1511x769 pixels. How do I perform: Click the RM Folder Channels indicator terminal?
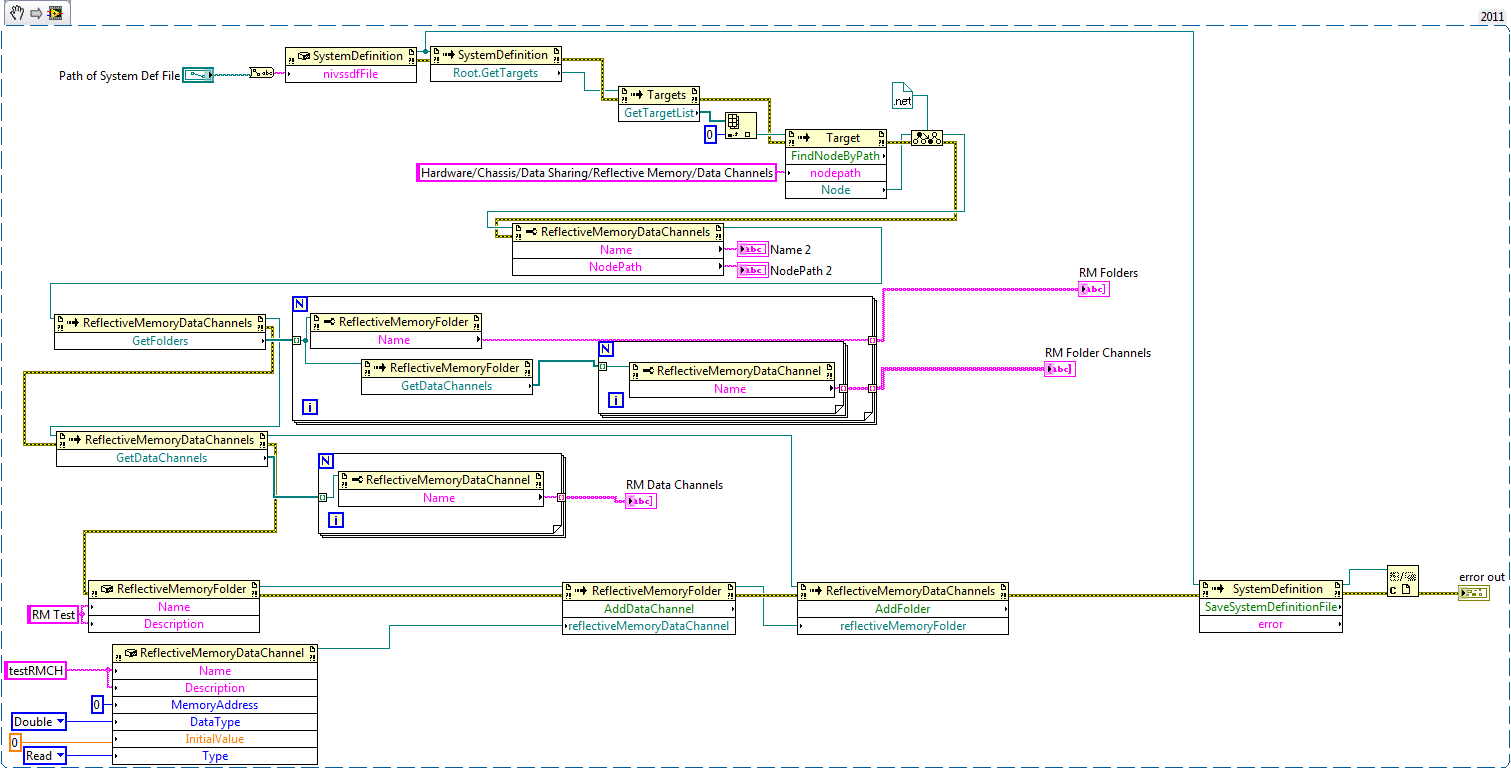1059,369
